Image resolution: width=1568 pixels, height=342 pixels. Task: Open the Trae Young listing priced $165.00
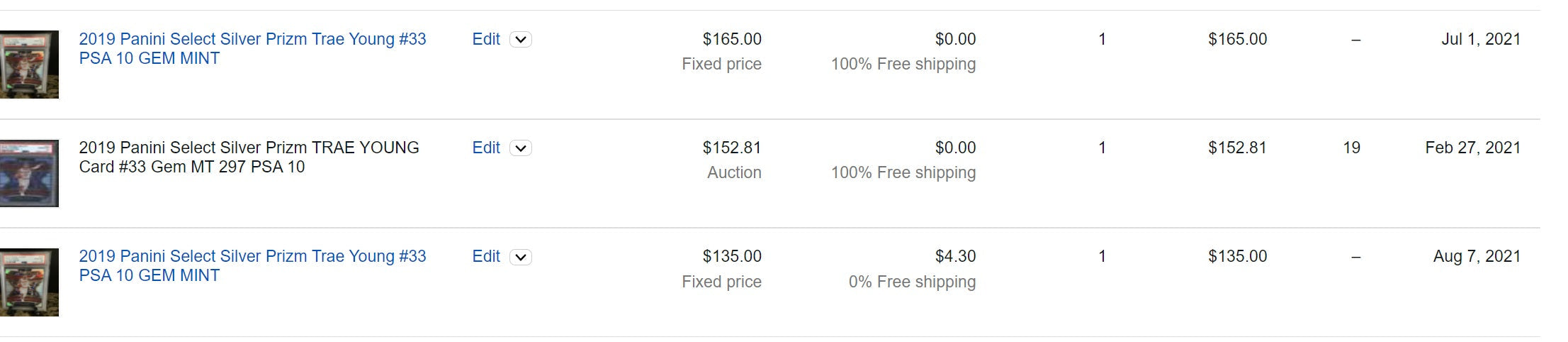[252, 48]
